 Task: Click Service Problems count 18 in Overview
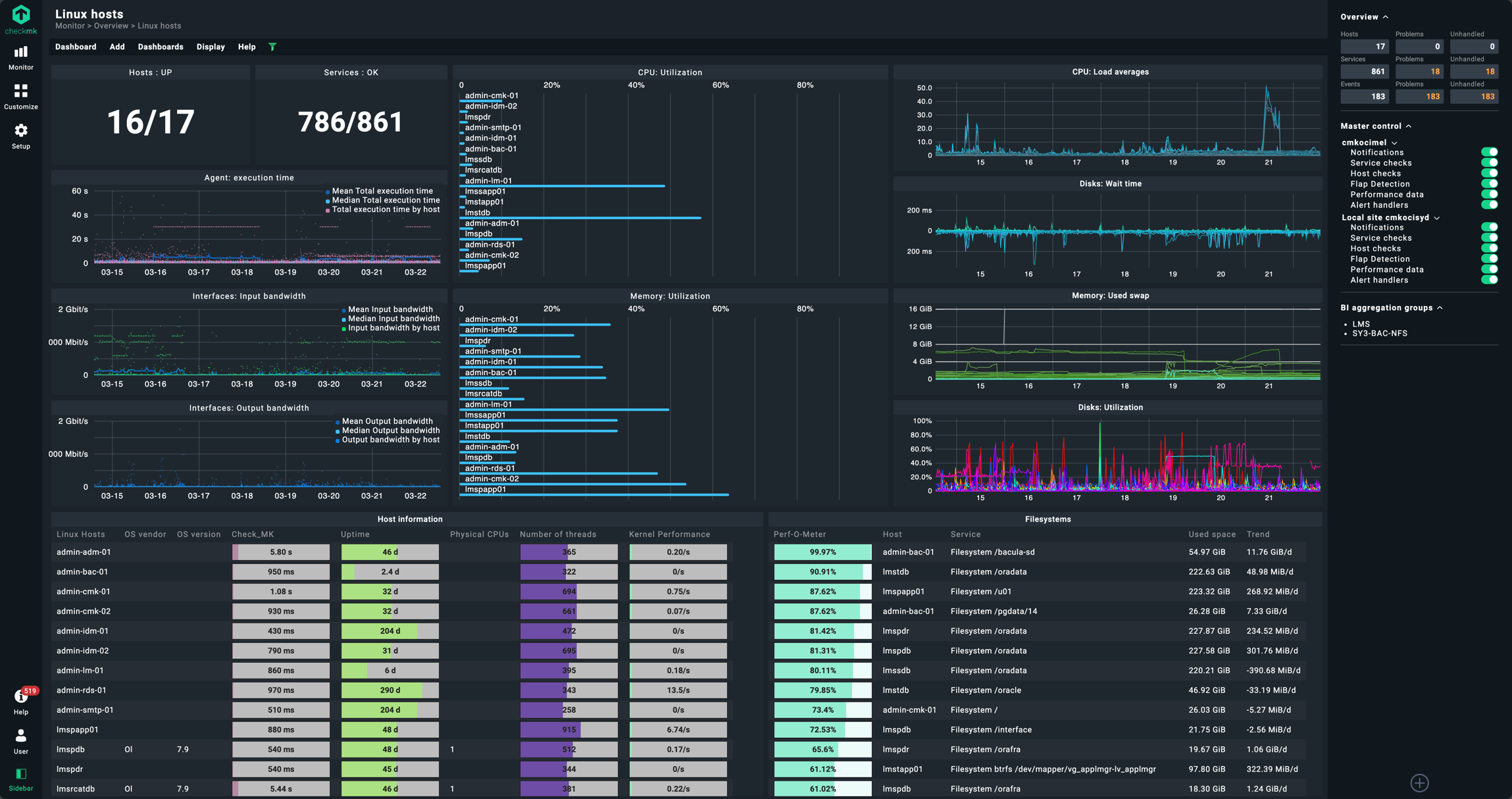click(1419, 71)
